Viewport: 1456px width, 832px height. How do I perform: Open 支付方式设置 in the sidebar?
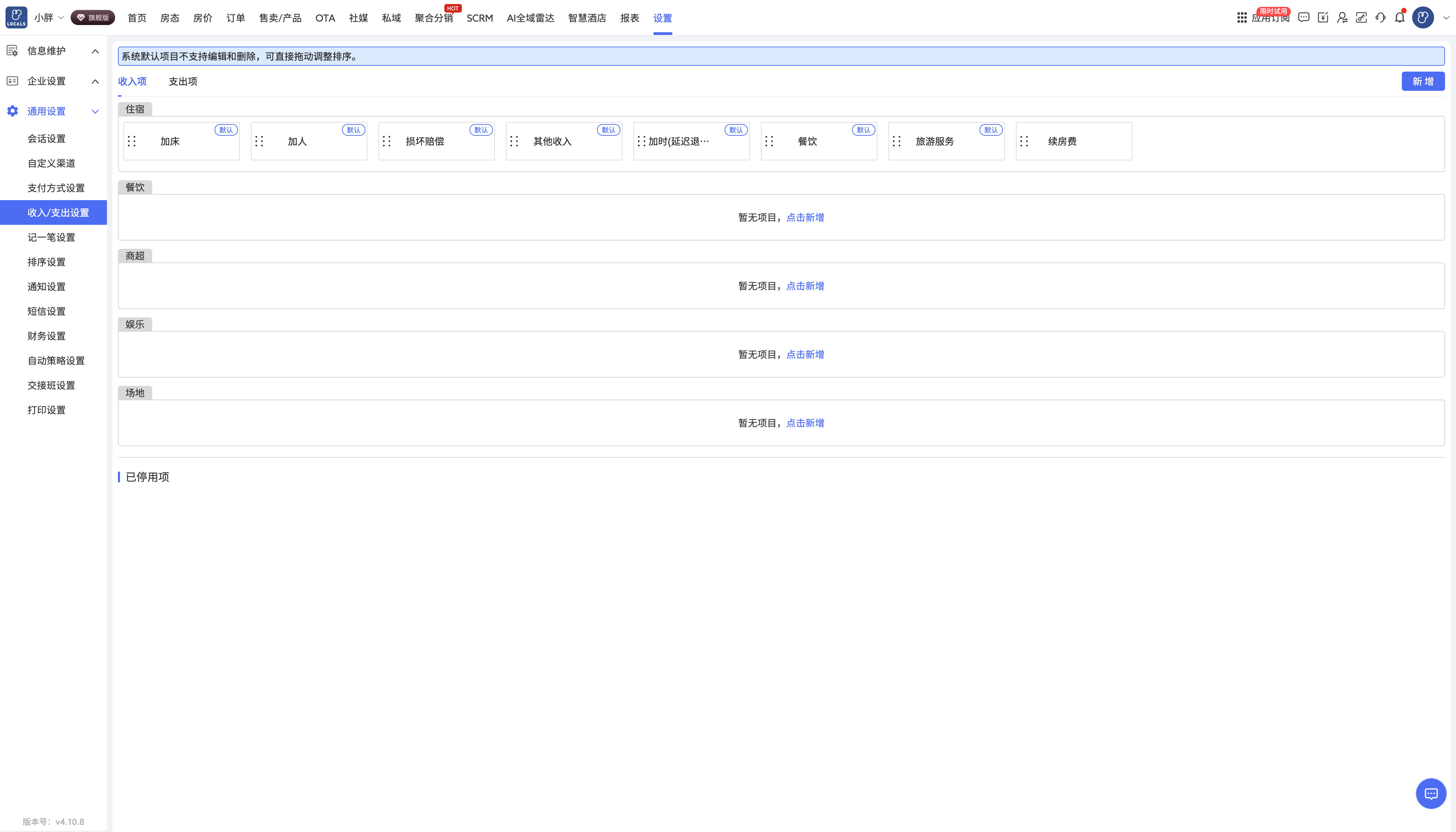[56, 188]
